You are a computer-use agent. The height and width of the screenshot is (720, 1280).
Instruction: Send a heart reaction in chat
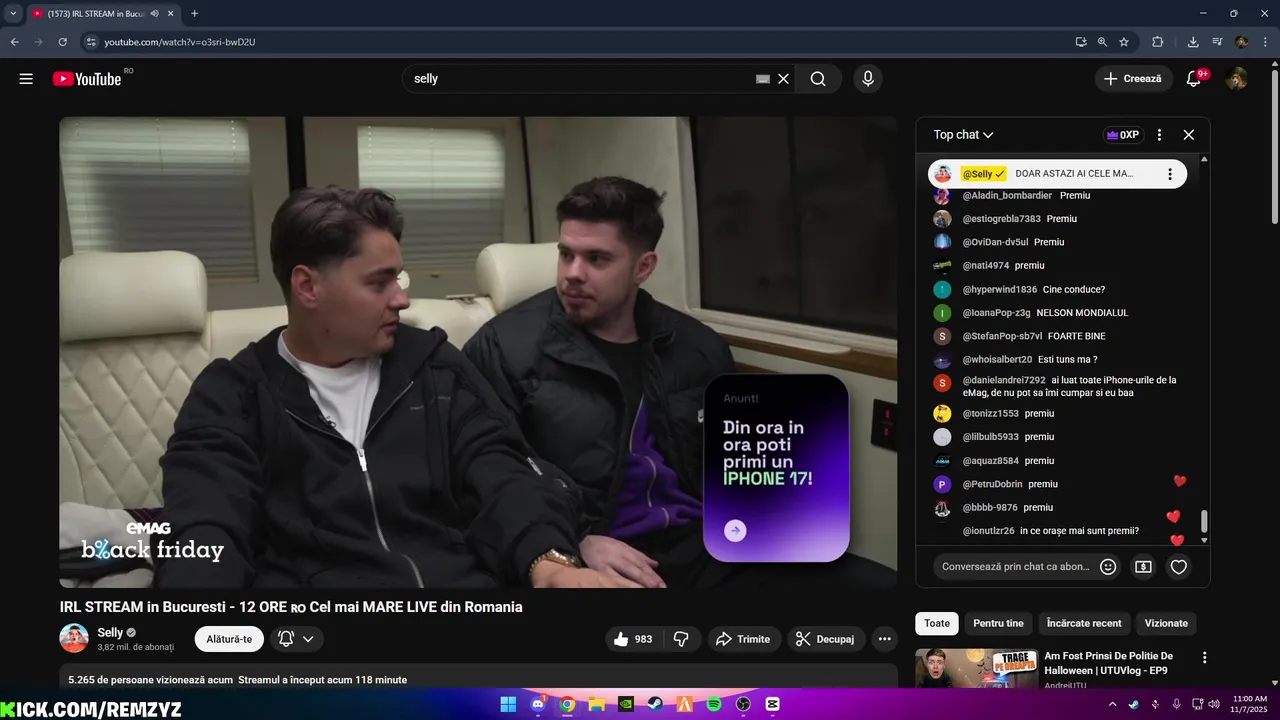[x=1179, y=567]
